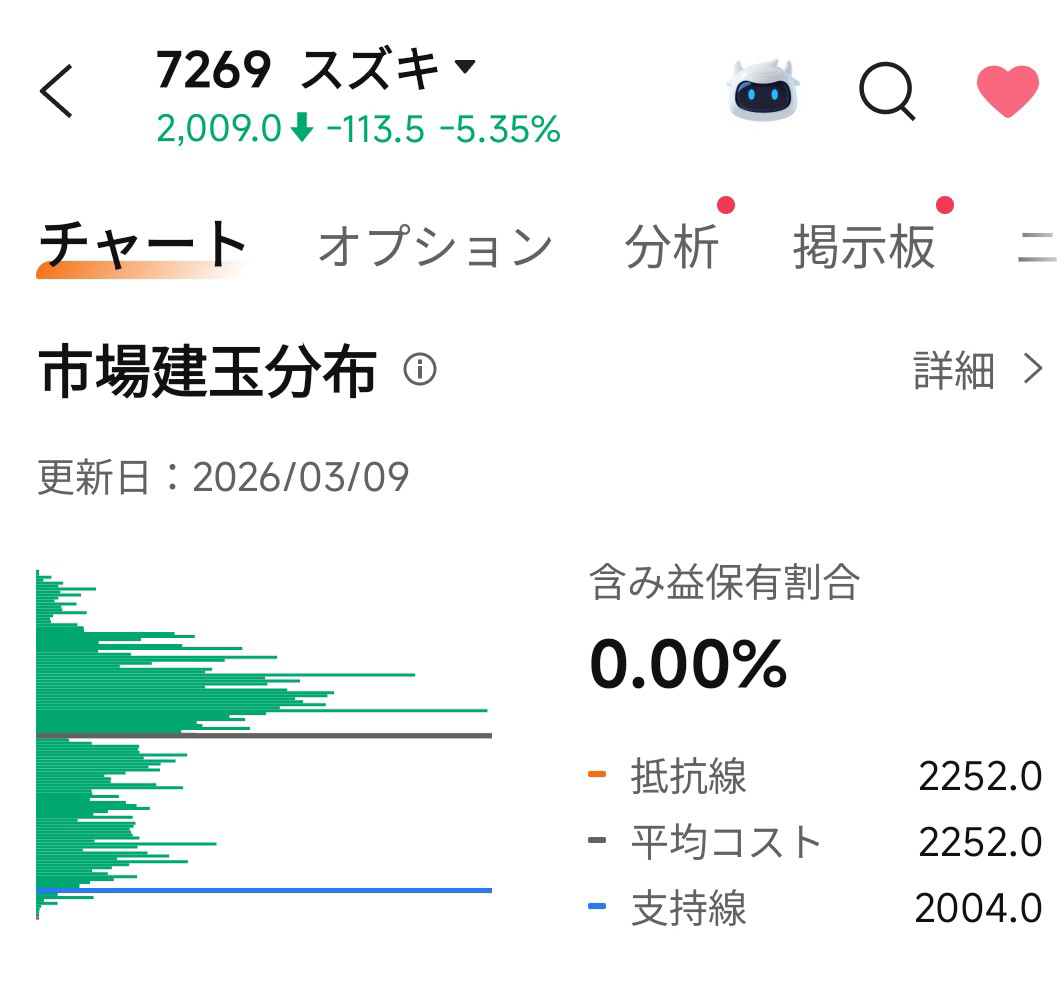Image resolution: width=1058 pixels, height=1008 pixels.
Task: Click the orange 抵抗線 legend marker
Action: (599, 773)
